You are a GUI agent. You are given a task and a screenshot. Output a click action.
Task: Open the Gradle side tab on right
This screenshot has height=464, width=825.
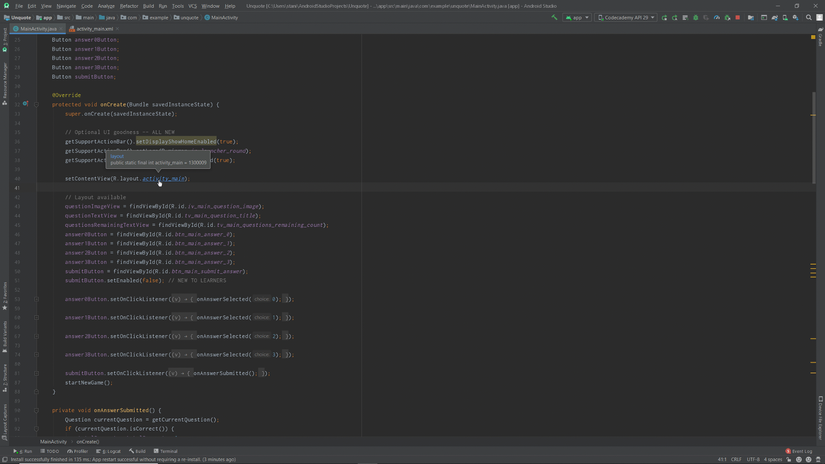[820, 37]
